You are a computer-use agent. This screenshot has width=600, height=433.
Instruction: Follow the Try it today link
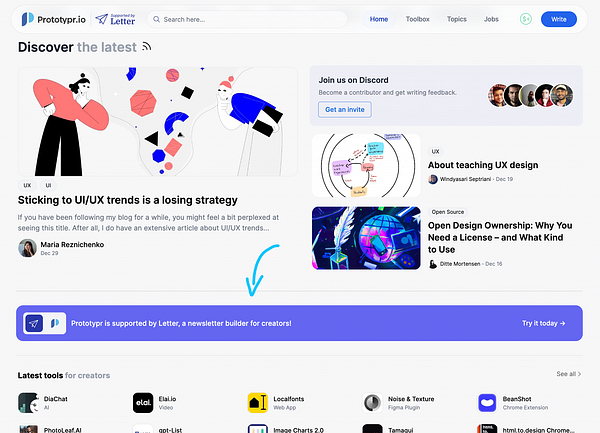coord(543,323)
